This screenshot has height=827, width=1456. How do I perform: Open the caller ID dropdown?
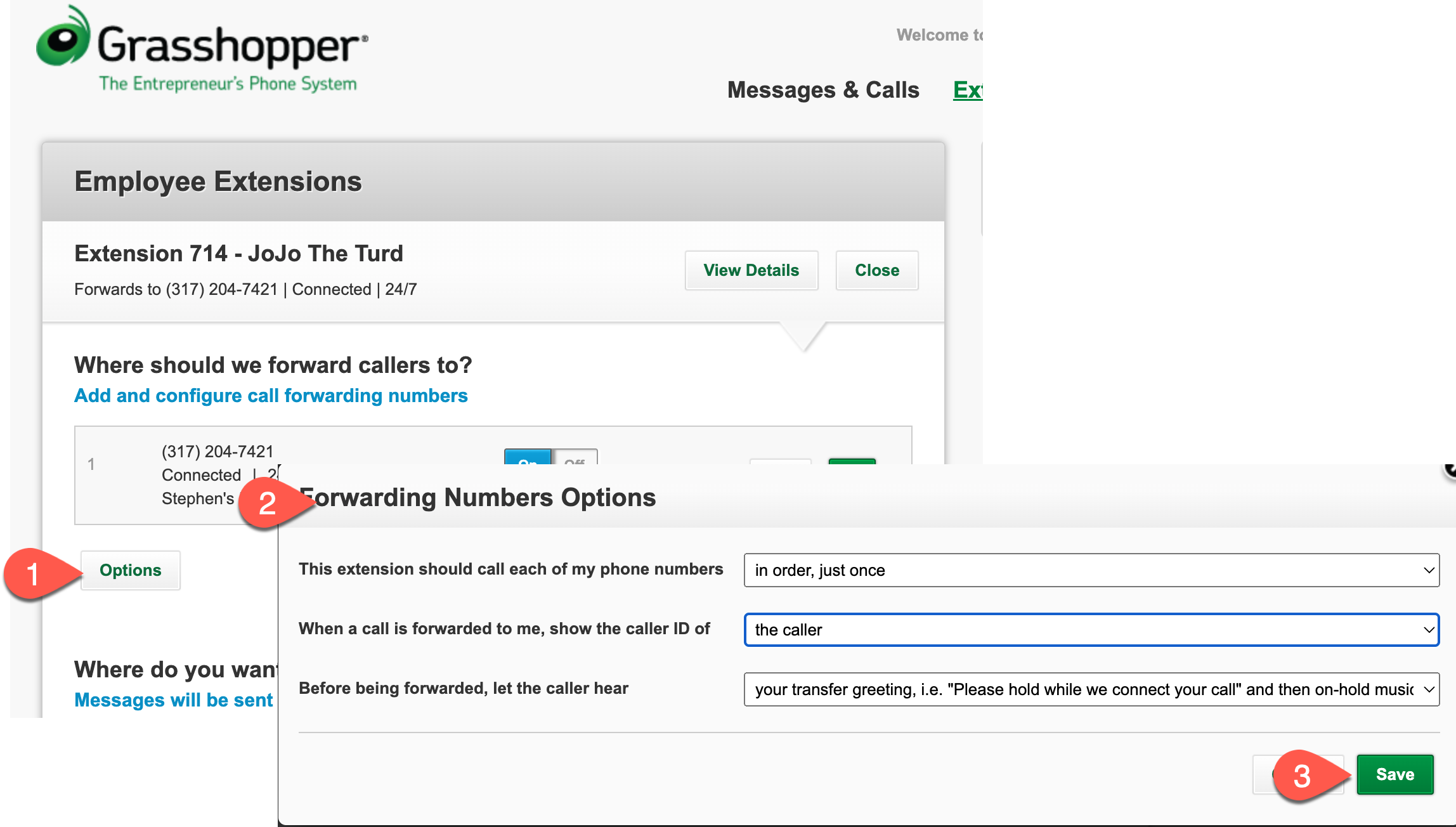(1091, 630)
